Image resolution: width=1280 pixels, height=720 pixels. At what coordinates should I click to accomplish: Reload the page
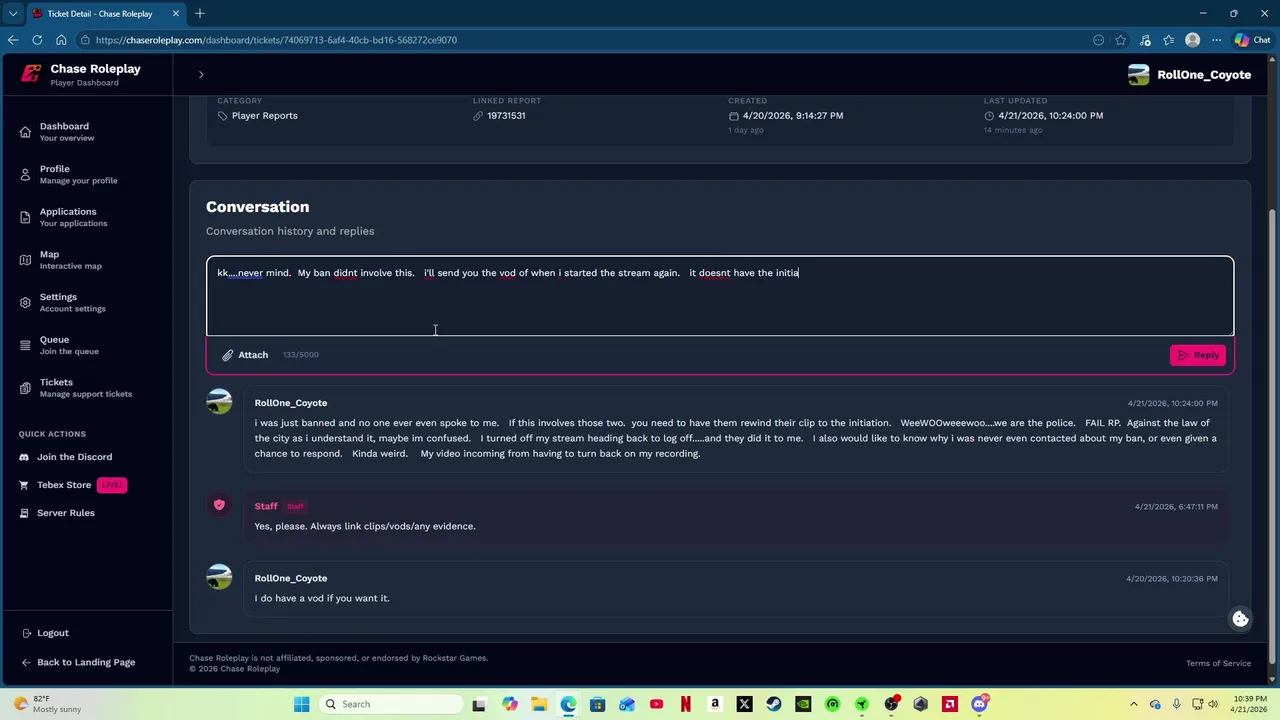[37, 40]
